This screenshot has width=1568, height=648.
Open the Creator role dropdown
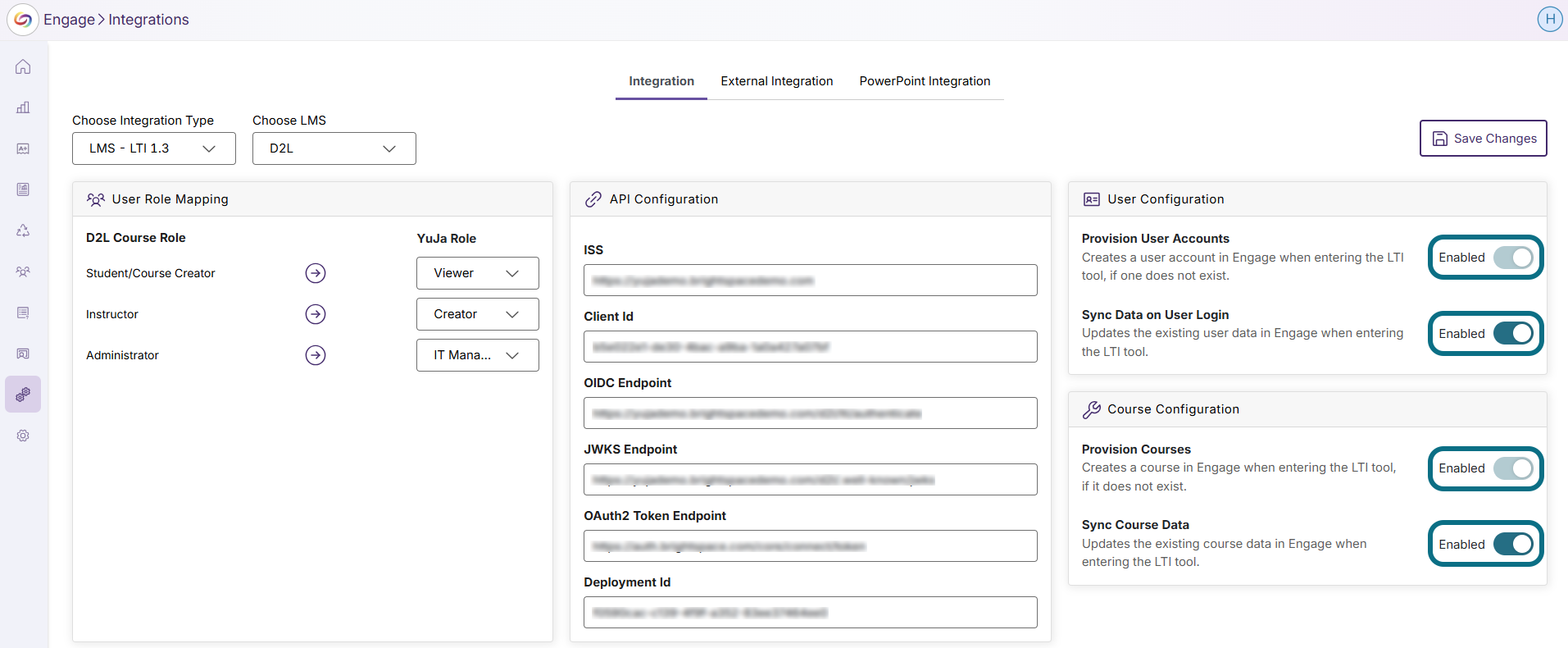click(x=478, y=314)
